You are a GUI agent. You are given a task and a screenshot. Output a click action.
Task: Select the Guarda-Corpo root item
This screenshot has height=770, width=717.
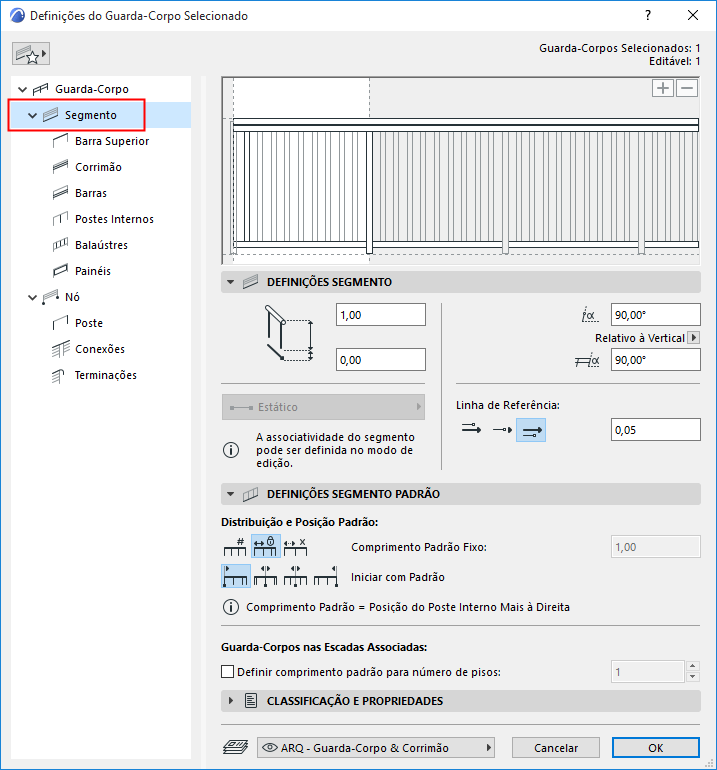coord(91,89)
